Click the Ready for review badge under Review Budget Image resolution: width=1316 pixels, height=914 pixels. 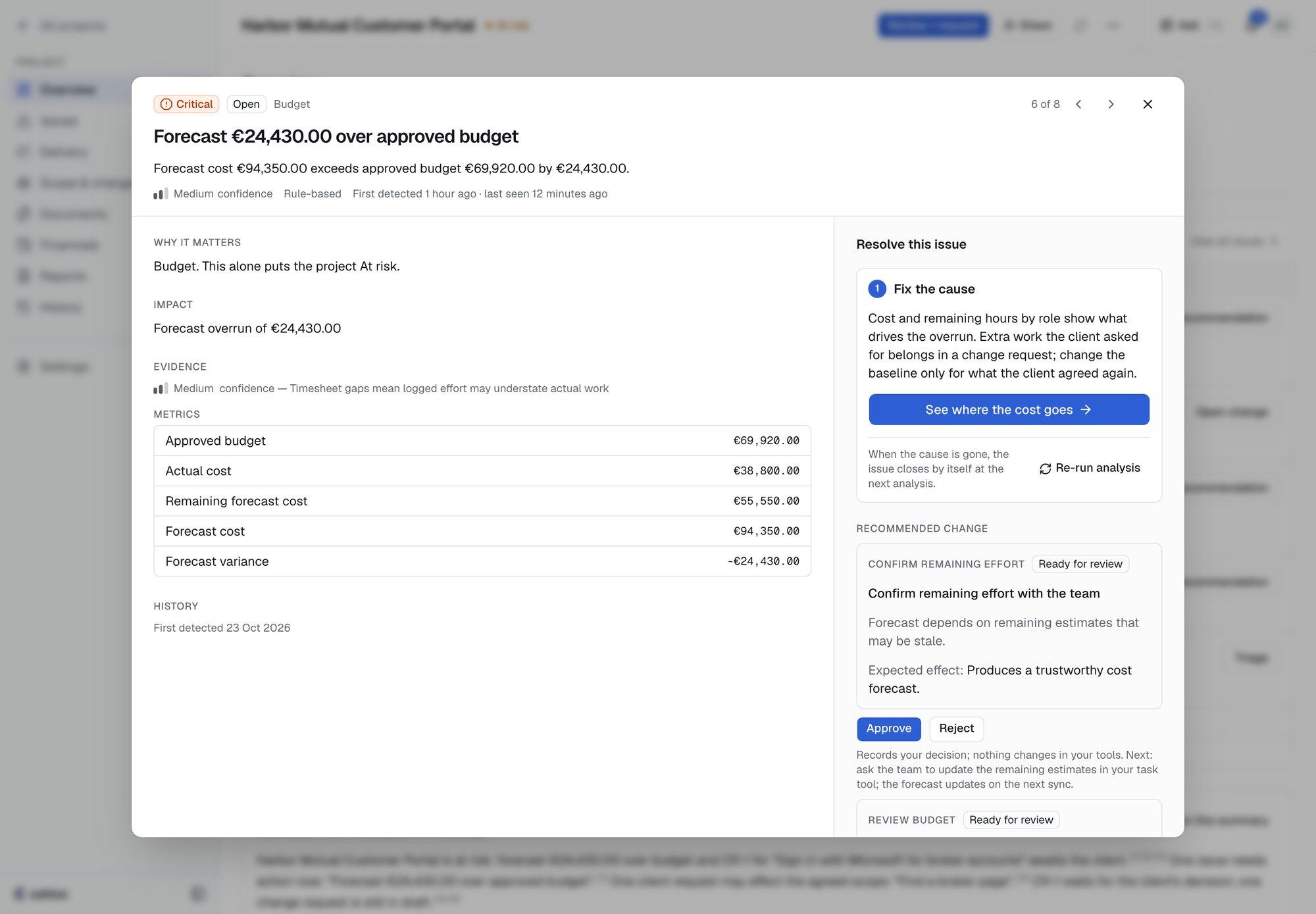[x=1011, y=820]
